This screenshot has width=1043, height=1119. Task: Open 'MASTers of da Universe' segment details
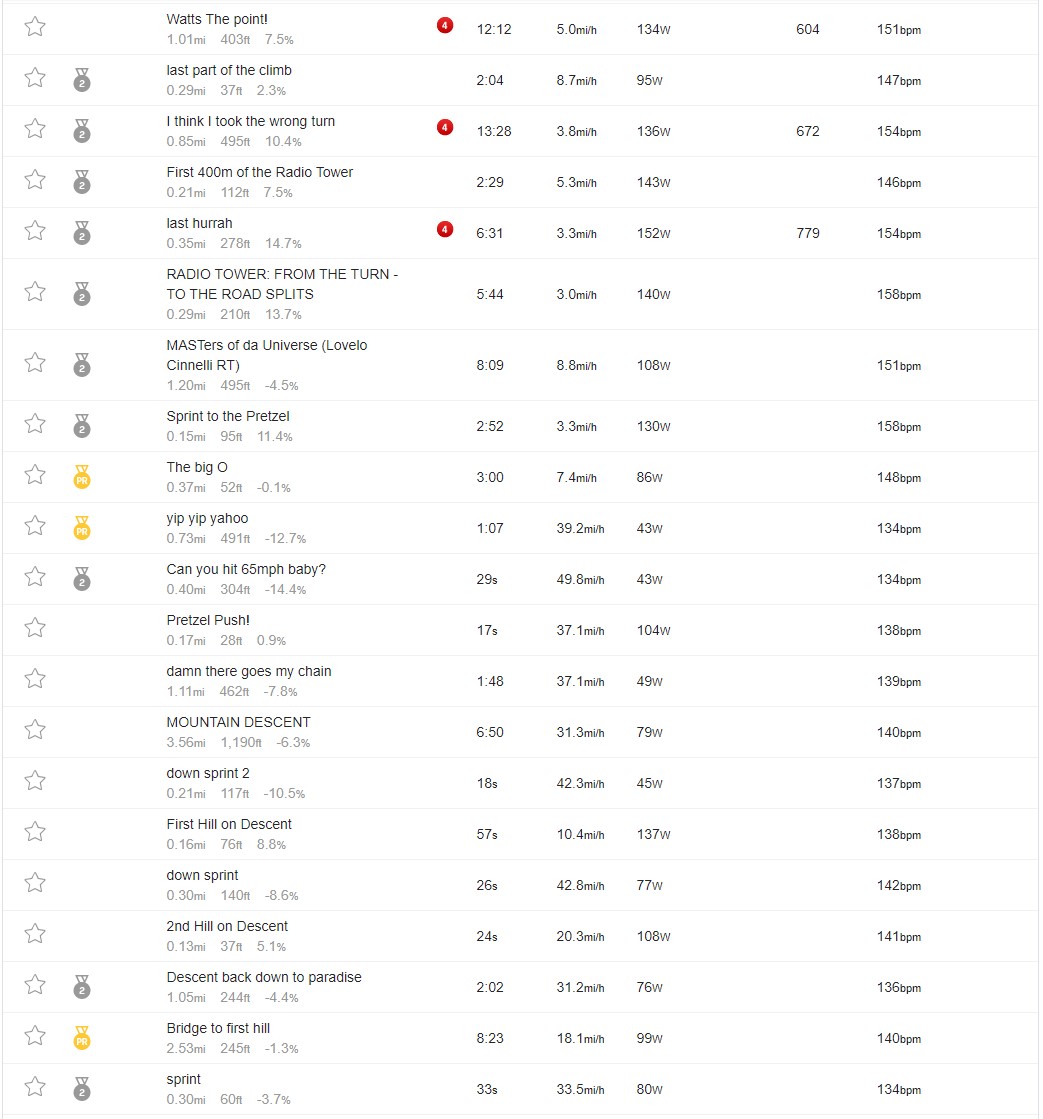(267, 355)
